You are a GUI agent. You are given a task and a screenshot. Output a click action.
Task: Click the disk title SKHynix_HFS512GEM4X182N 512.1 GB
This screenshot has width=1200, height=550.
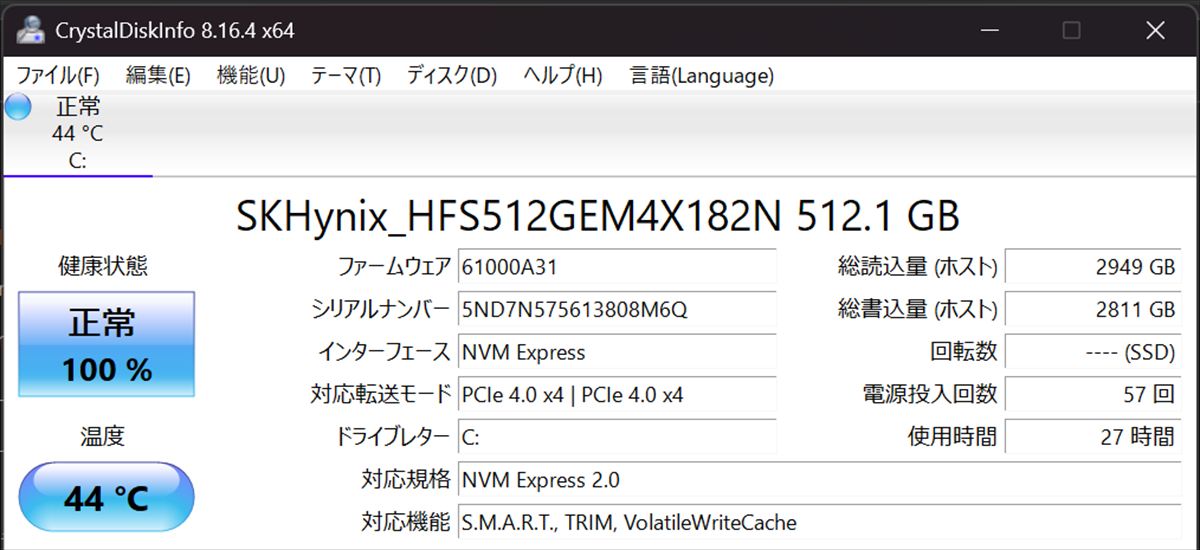pyautogui.click(x=598, y=215)
